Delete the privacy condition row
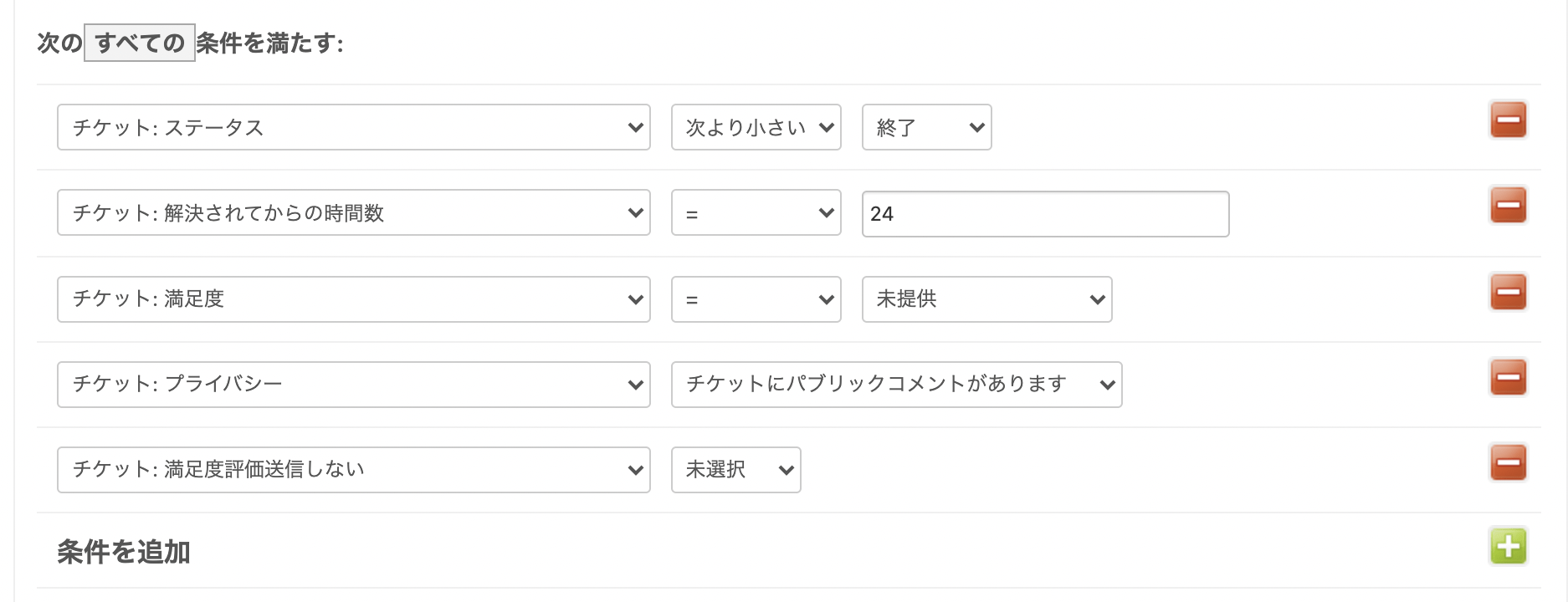1568x602 pixels. (1508, 377)
